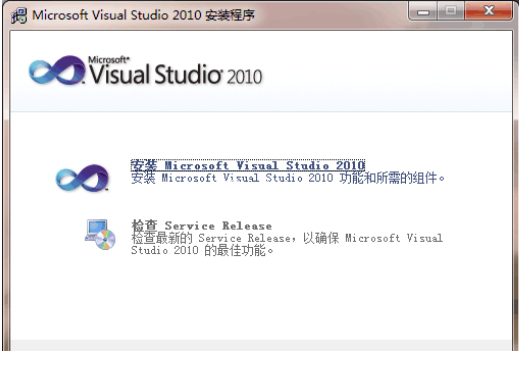This screenshot has height=365, width=519.
Task: Click the window title Microsoft Visual Studio 2010 安装程序
Action: coord(143,15)
